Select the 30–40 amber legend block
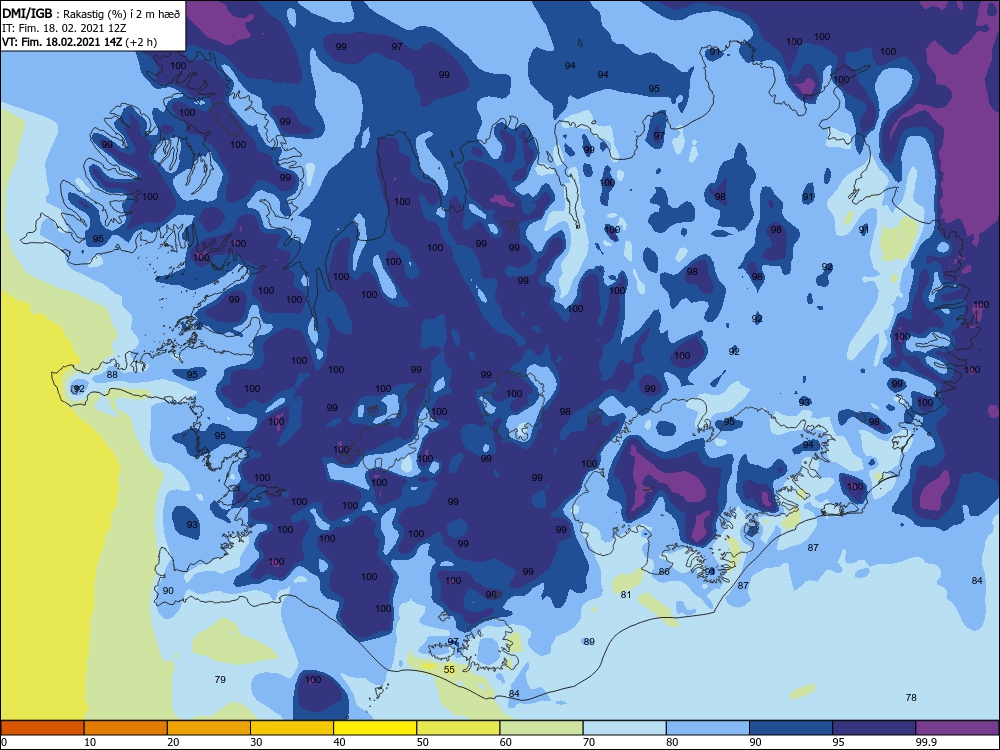The height and width of the screenshot is (750, 1000). click(292, 728)
